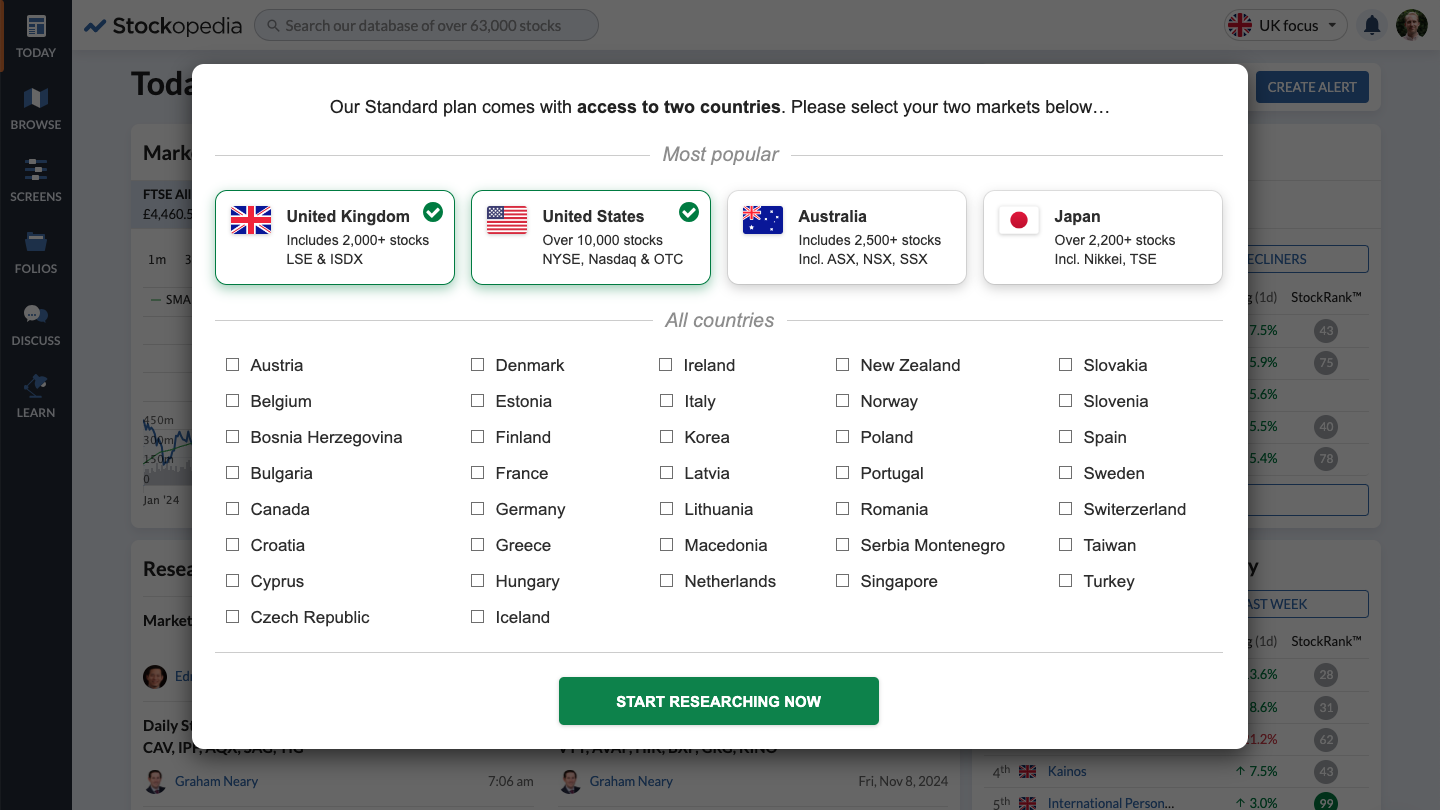Image resolution: width=1440 pixels, height=810 pixels.
Task: Tick the Slovakia checkbox
Action: [x=1065, y=365]
